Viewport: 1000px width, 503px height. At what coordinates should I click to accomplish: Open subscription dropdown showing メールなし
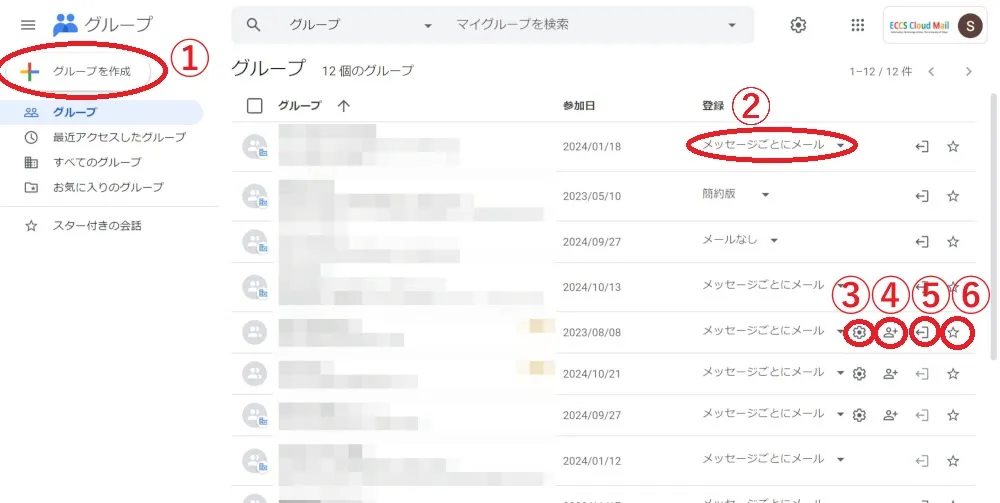740,240
